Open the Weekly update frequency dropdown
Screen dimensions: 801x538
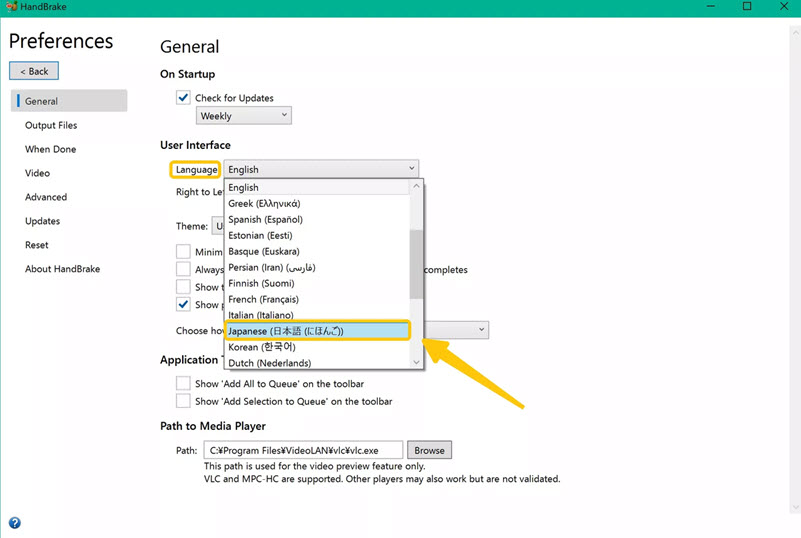(244, 116)
